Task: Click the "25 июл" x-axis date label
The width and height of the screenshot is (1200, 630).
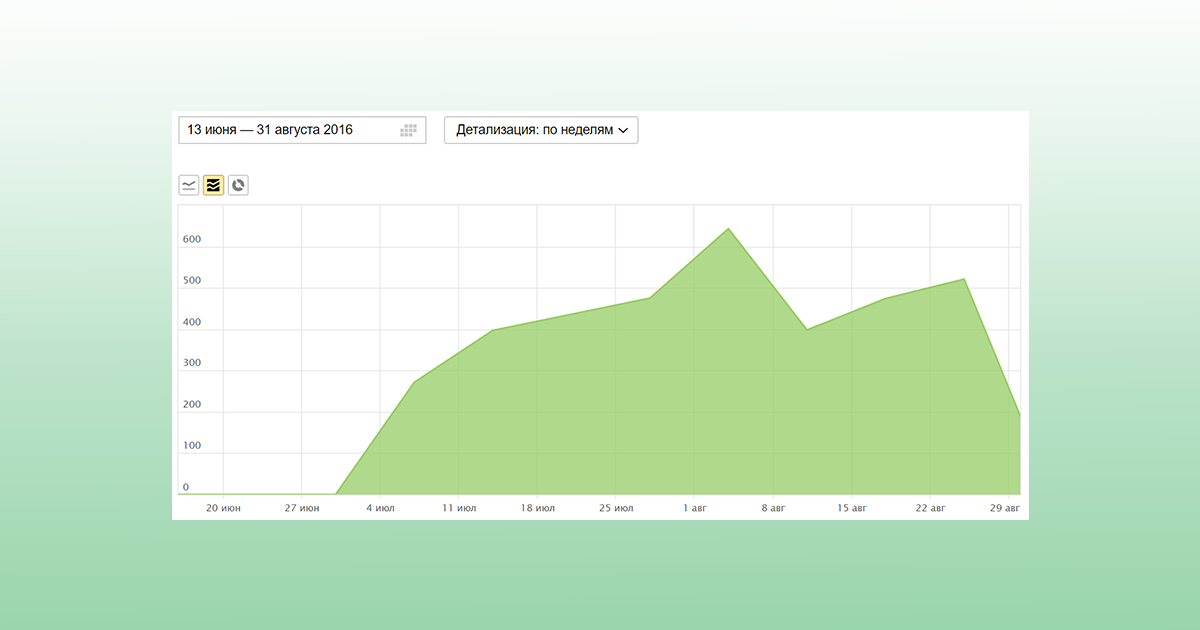Action: [616, 508]
